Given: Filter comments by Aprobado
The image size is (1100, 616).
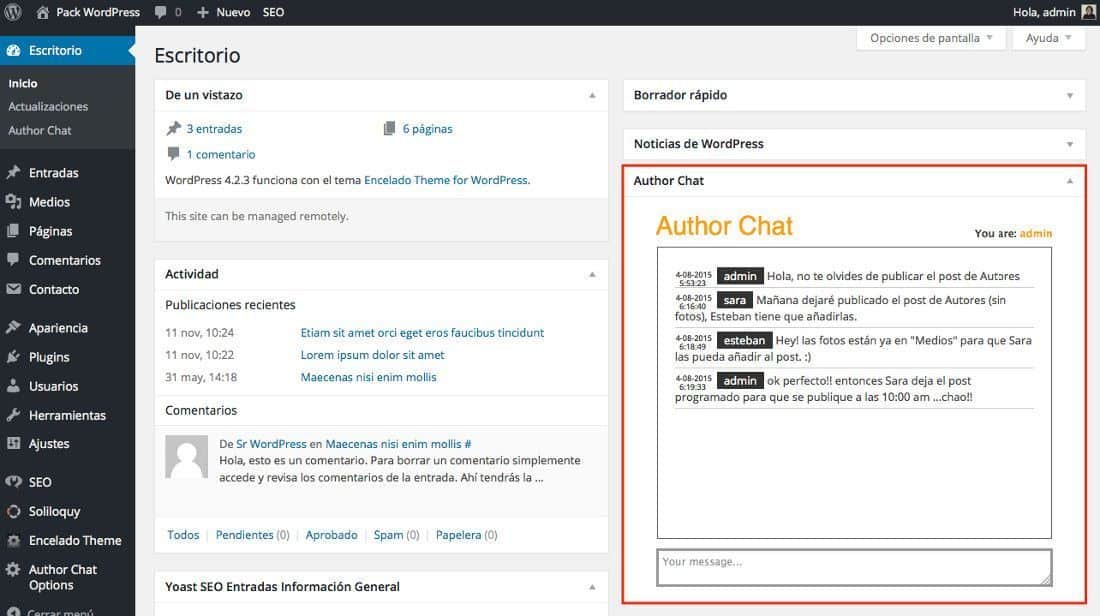Looking at the screenshot, I should [331, 535].
